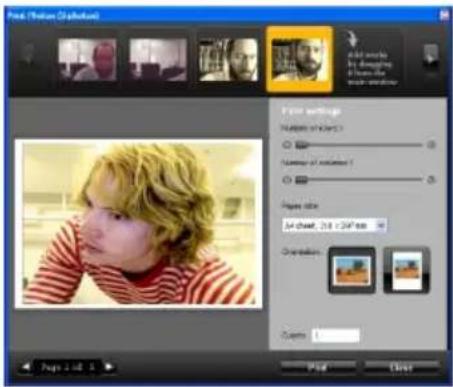The image size is (453, 387).
Task: Click the Print button
Action: point(317,367)
